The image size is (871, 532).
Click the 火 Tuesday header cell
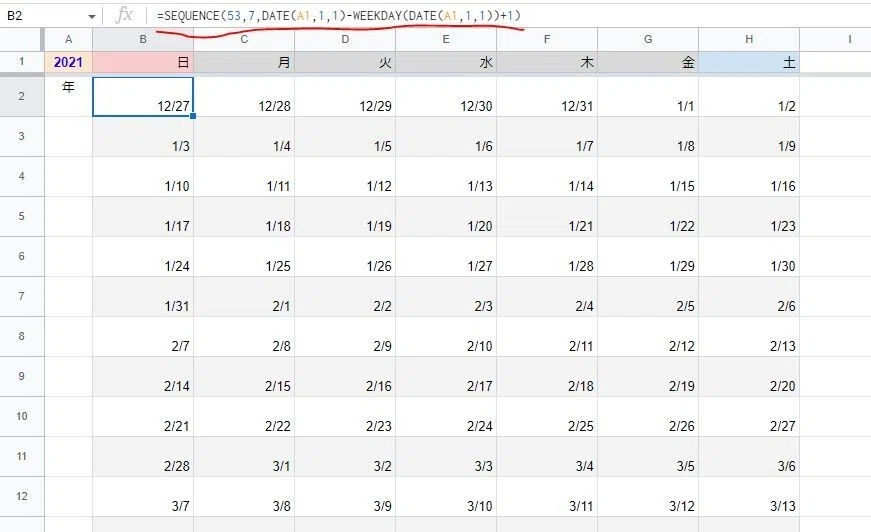(345, 62)
